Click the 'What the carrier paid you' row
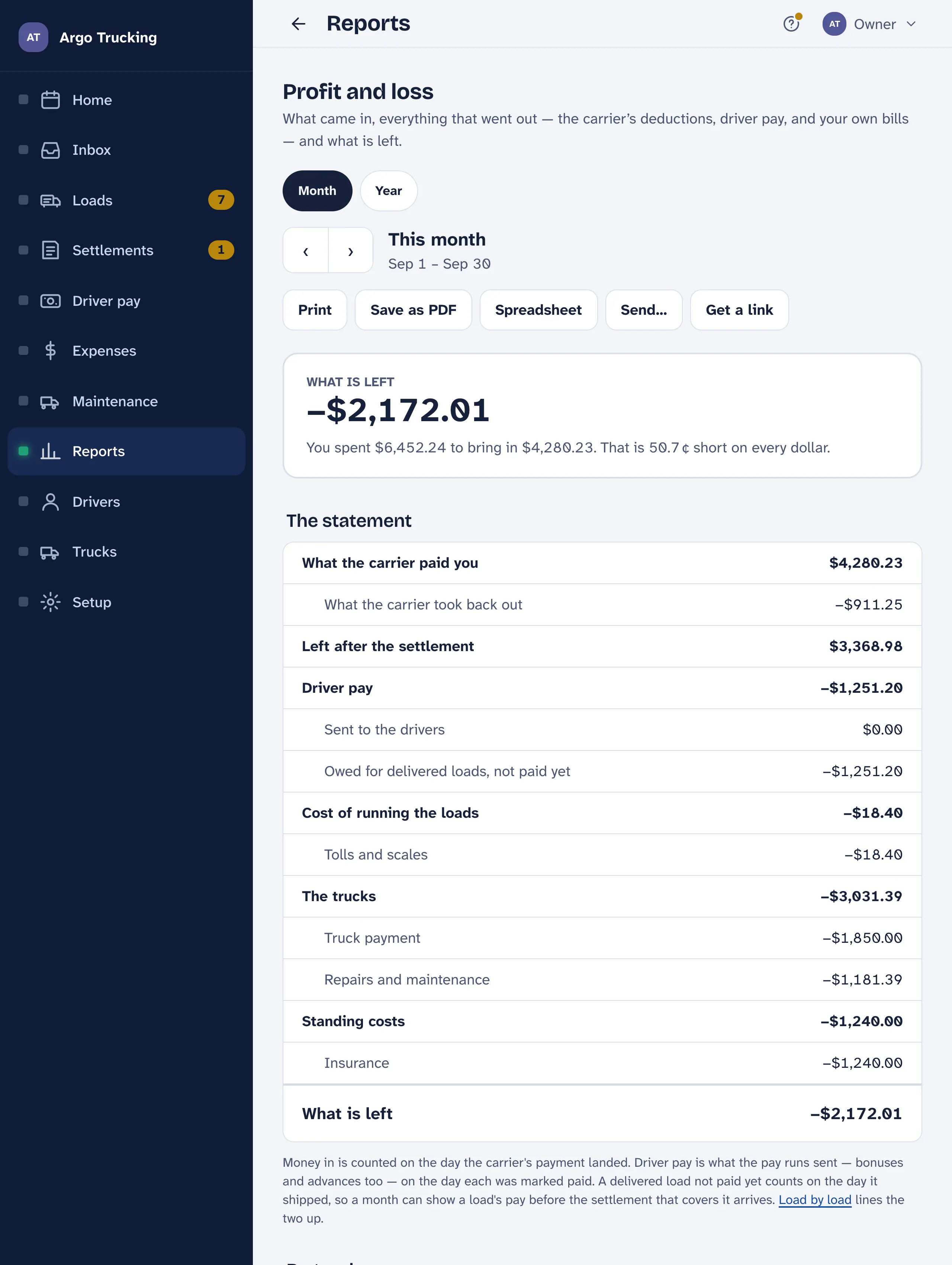The height and width of the screenshot is (1265, 952). coord(602,563)
